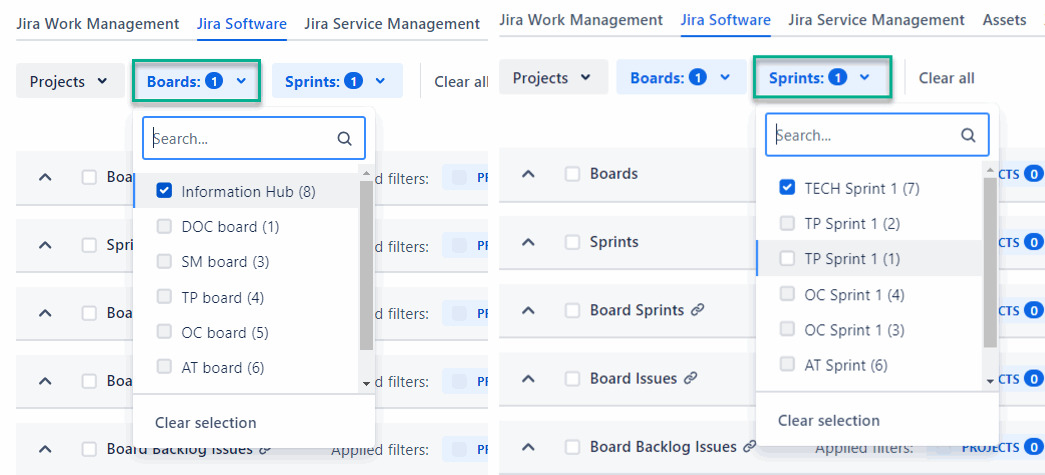
Task: Click link icon beside Board Sprints, right screenshot
Action: click(697, 310)
